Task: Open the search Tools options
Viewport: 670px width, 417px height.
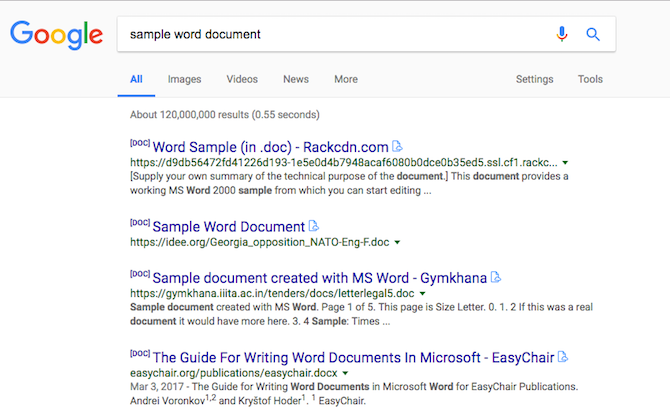Action: (x=590, y=79)
